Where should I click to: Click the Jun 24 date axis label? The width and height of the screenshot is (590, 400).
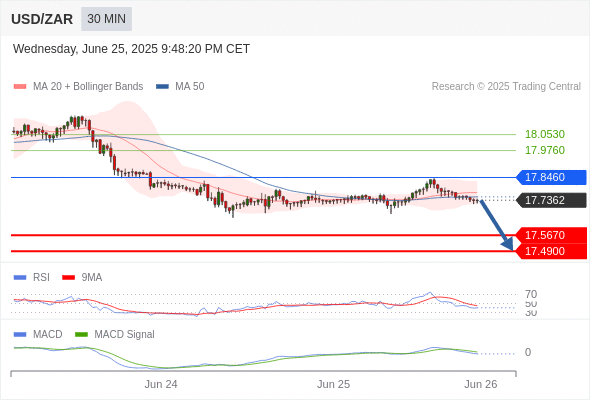pyautogui.click(x=161, y=385)
